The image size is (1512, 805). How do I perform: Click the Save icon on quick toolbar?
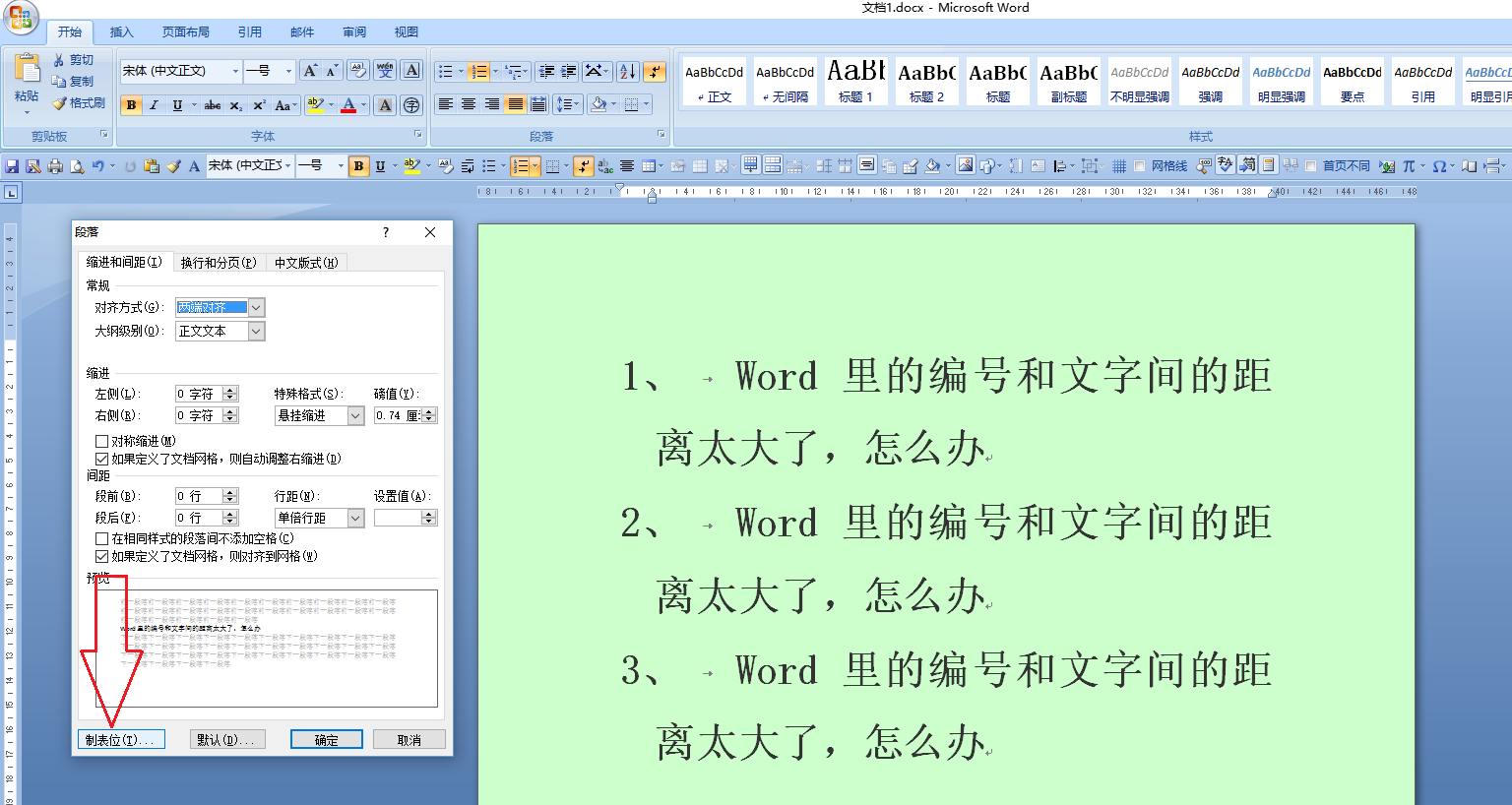(13, 166)
